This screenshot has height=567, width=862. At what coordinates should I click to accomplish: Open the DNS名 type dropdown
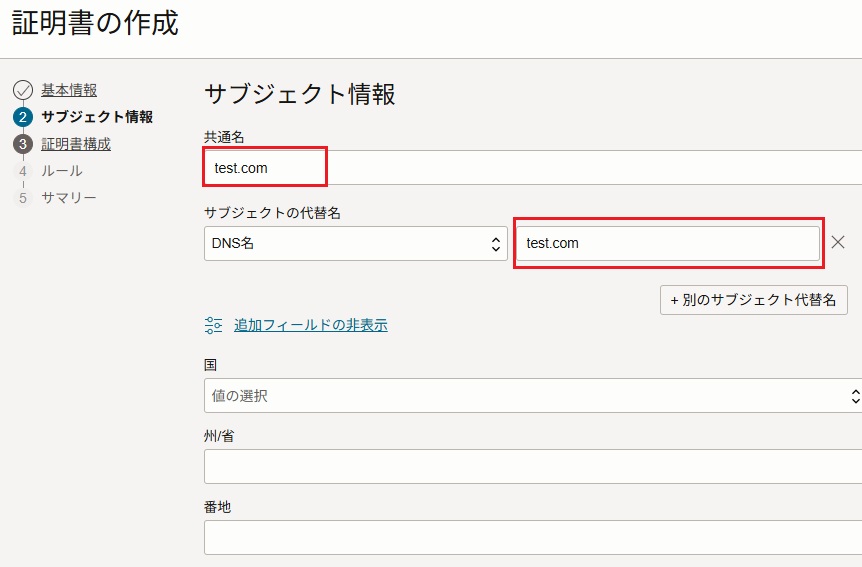click(356, 243)
